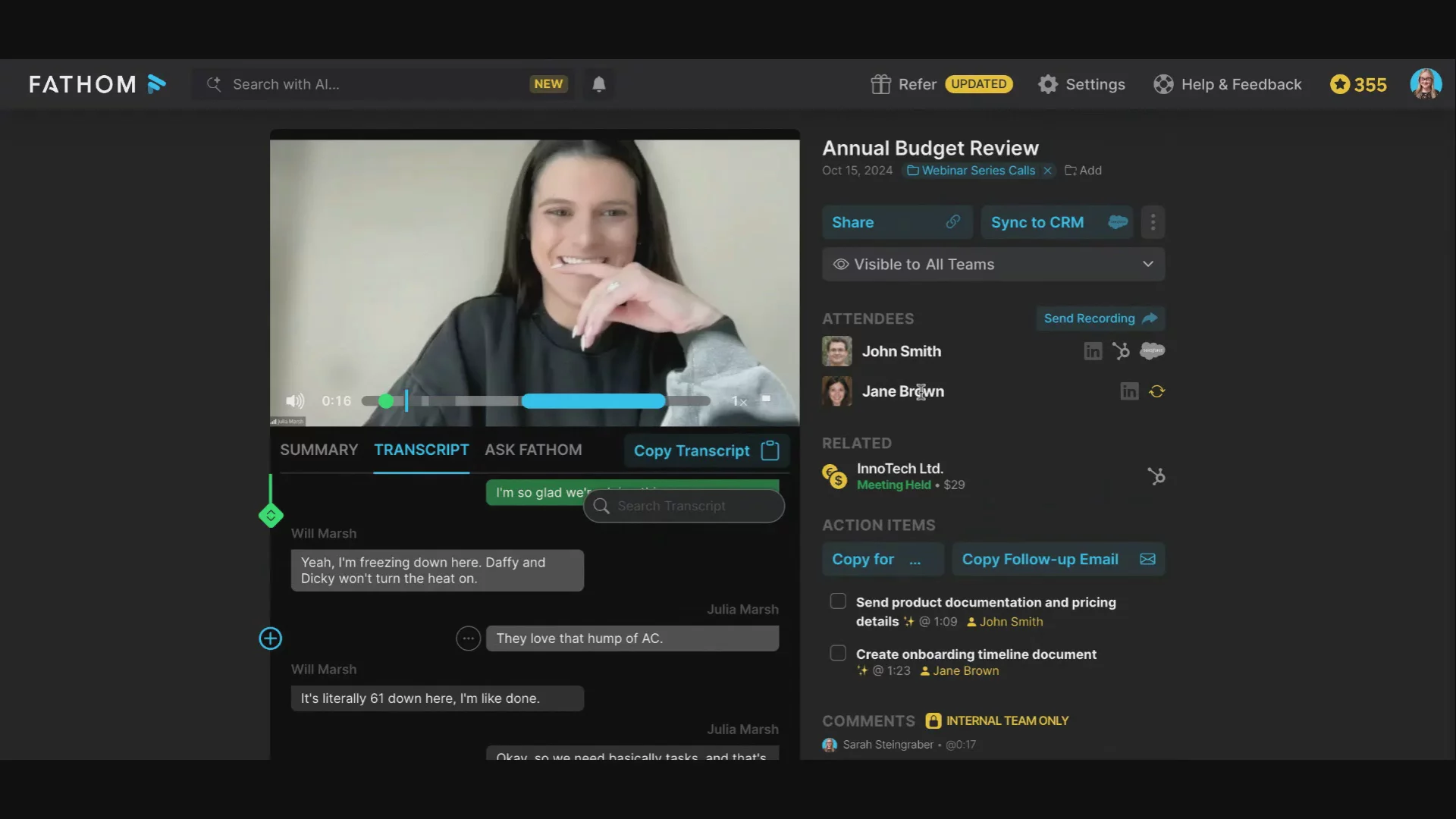Click Send Recording button

coord(1100,318)
